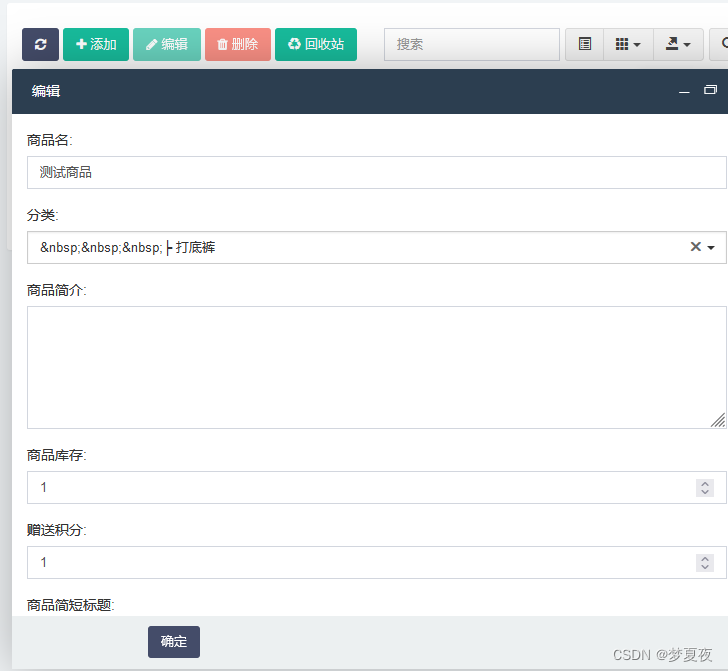Click the 商品简介 textarea
The height and width of the screenshot is (671, 728).
[x=377, y=367]
